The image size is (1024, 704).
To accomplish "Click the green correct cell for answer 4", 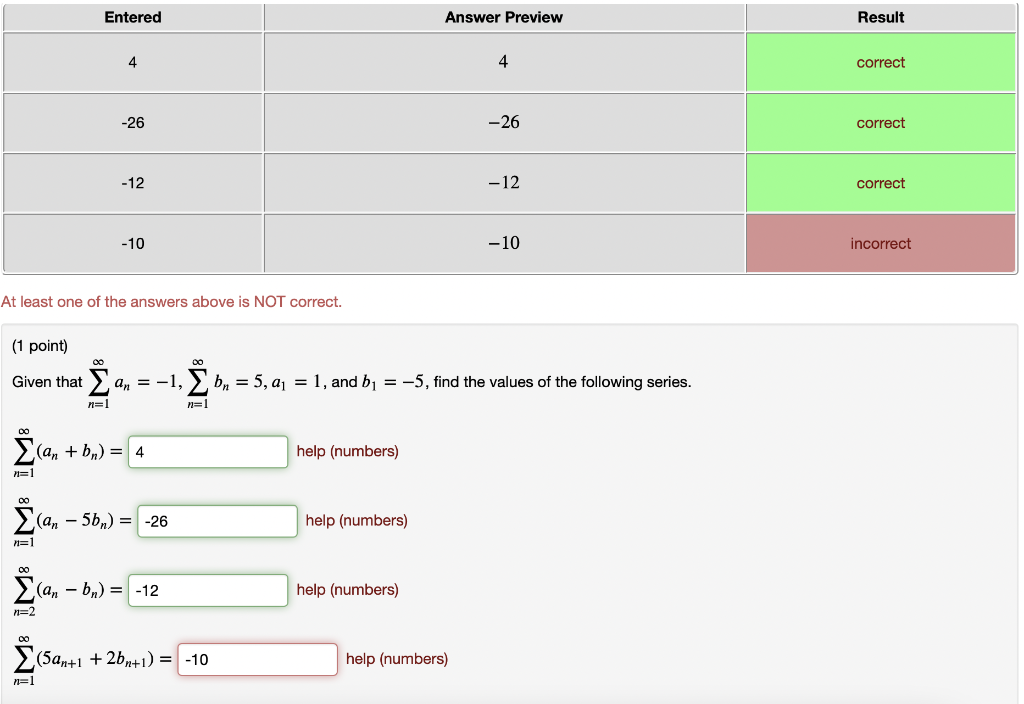I will [x=880, y=62].
